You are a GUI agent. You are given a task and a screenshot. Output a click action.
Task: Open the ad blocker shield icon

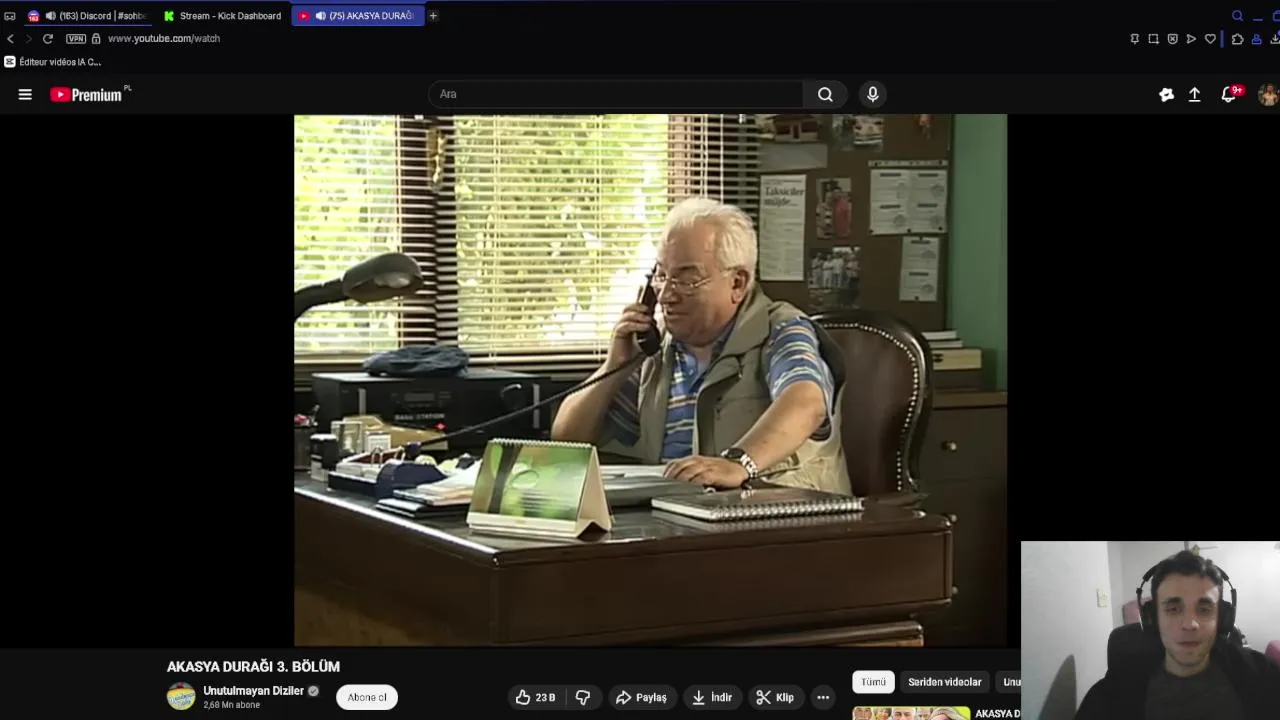click(x=1172, y=39)
